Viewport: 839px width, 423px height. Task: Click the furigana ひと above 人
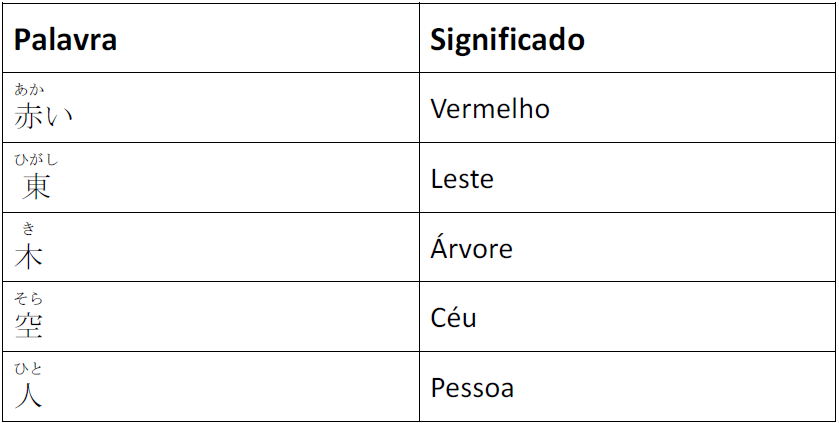(29, 369)
